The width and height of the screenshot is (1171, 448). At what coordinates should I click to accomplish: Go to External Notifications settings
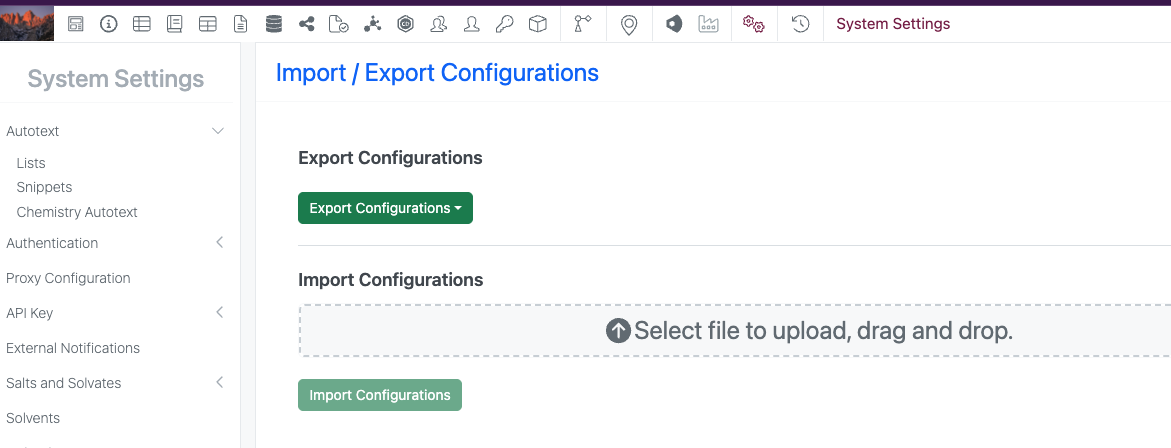(73, 348)
